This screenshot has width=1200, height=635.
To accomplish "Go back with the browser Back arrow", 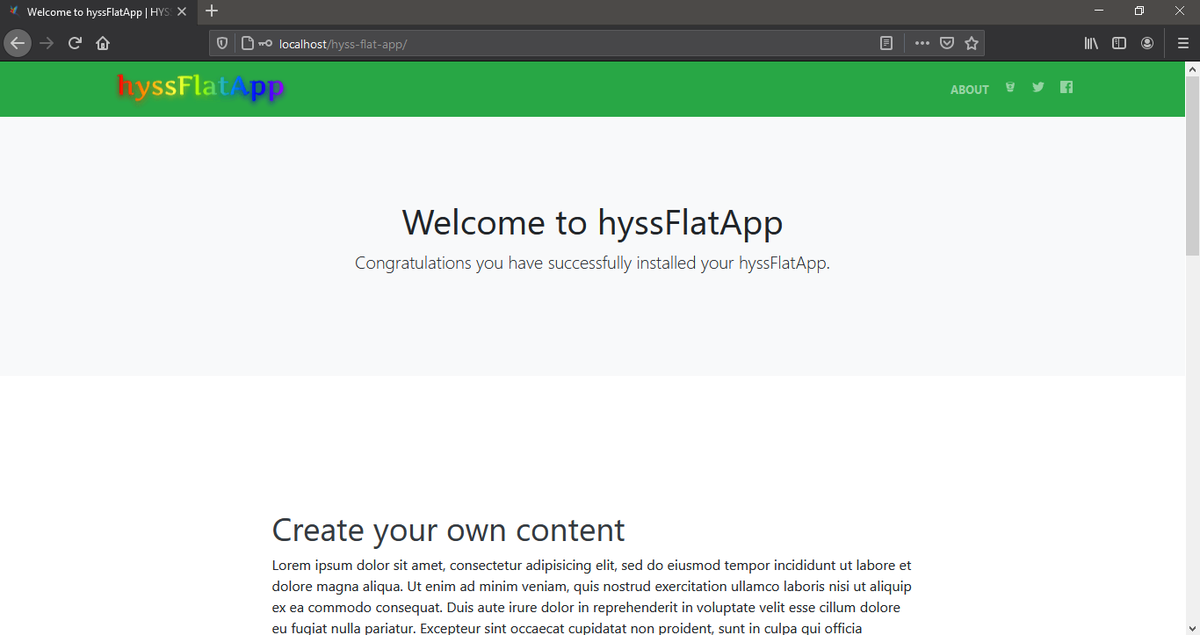I will (17, 43).
